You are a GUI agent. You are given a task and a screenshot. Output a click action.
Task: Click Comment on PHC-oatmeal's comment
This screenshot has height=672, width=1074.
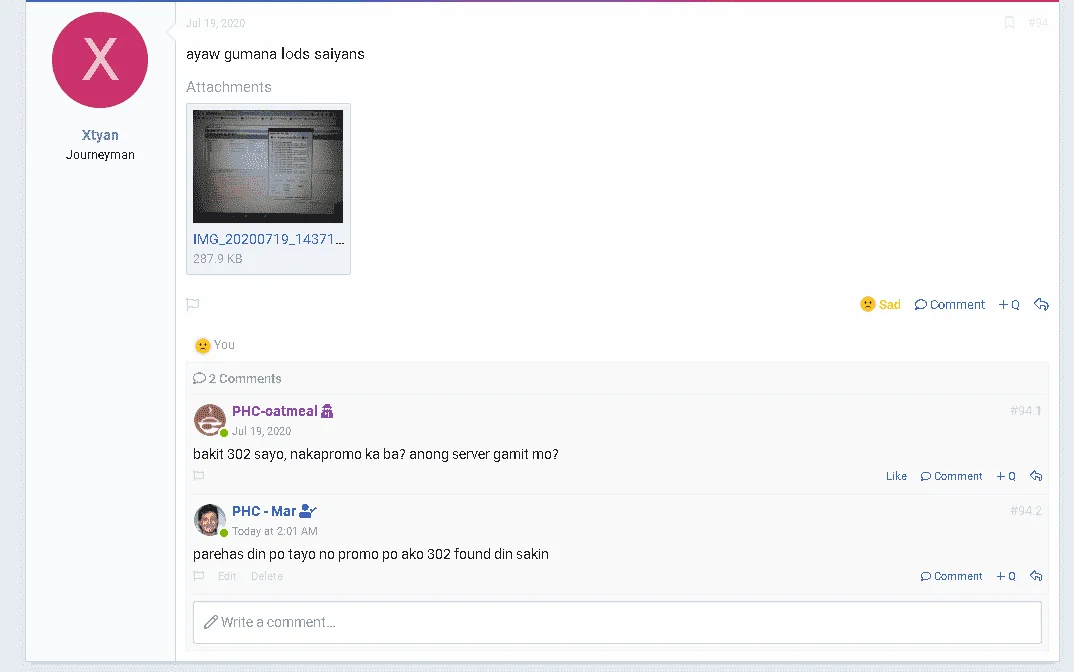click(951, 476)
